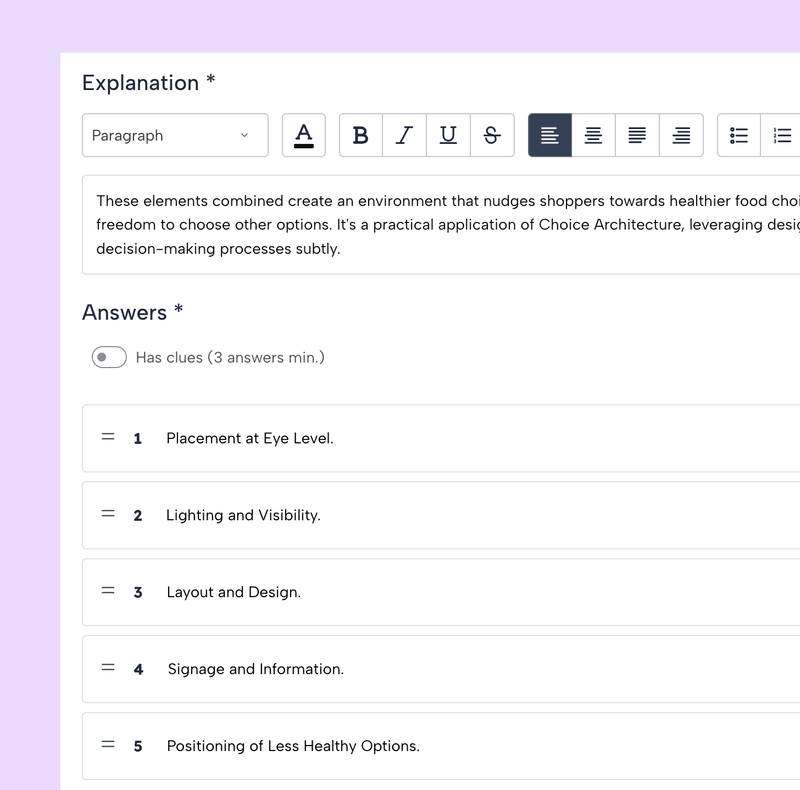Insert a bulleted list
The width and height of the screenshot is (800, 790).
[x=739, y=136]
